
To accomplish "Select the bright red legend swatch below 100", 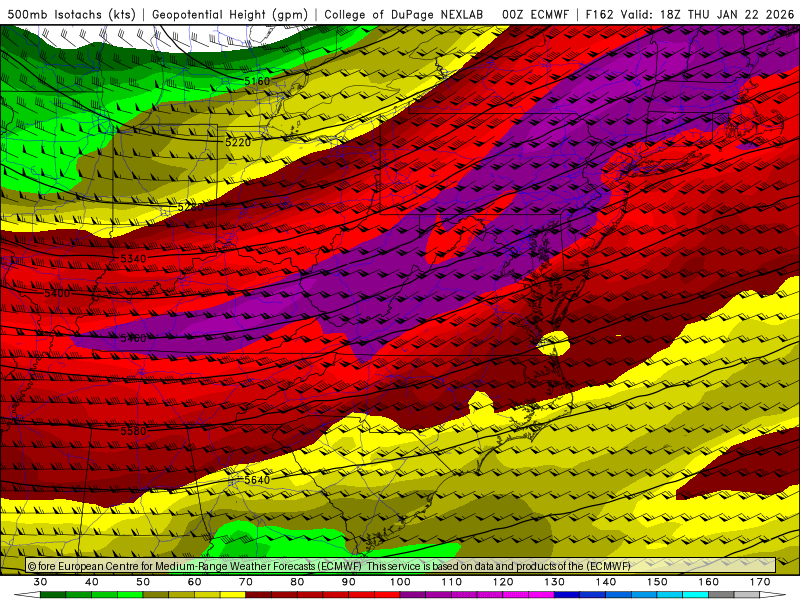I will coord(387,595).
